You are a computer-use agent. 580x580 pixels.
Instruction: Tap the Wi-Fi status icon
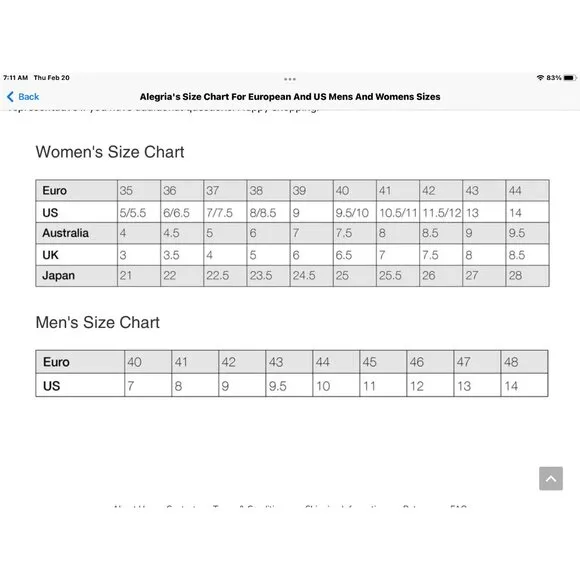[x=540, y=78]
